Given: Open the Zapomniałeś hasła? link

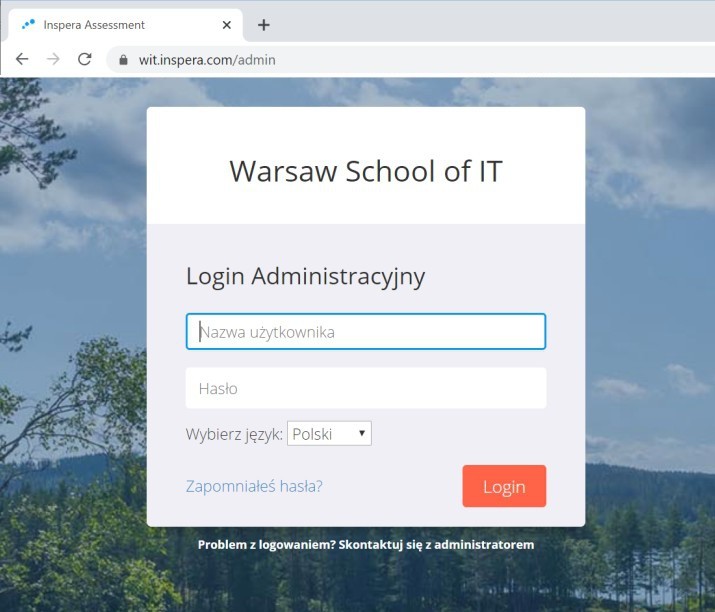Looking at the screenshot, I should click(254, 486).
